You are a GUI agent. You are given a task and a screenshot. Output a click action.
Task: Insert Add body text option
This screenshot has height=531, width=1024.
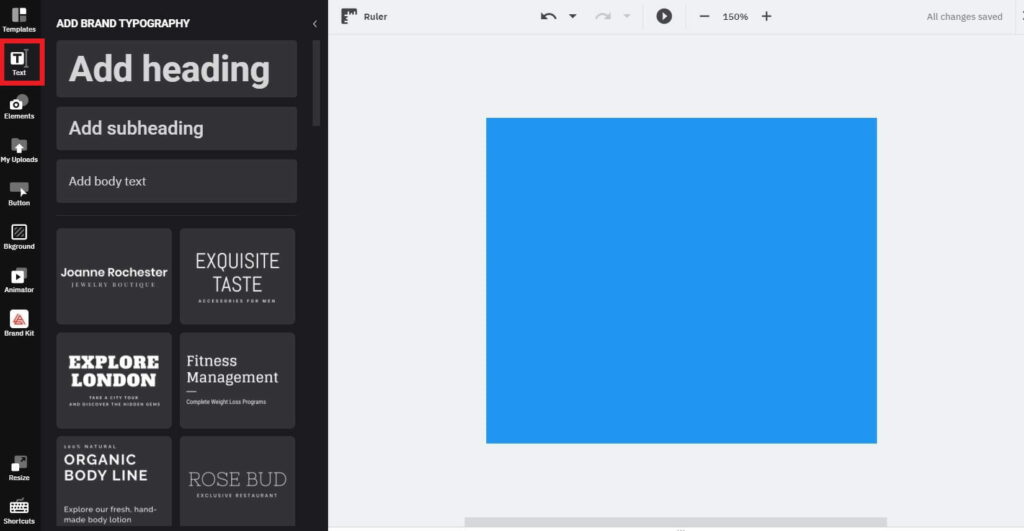pyautogui.click(x=176, y=181)
